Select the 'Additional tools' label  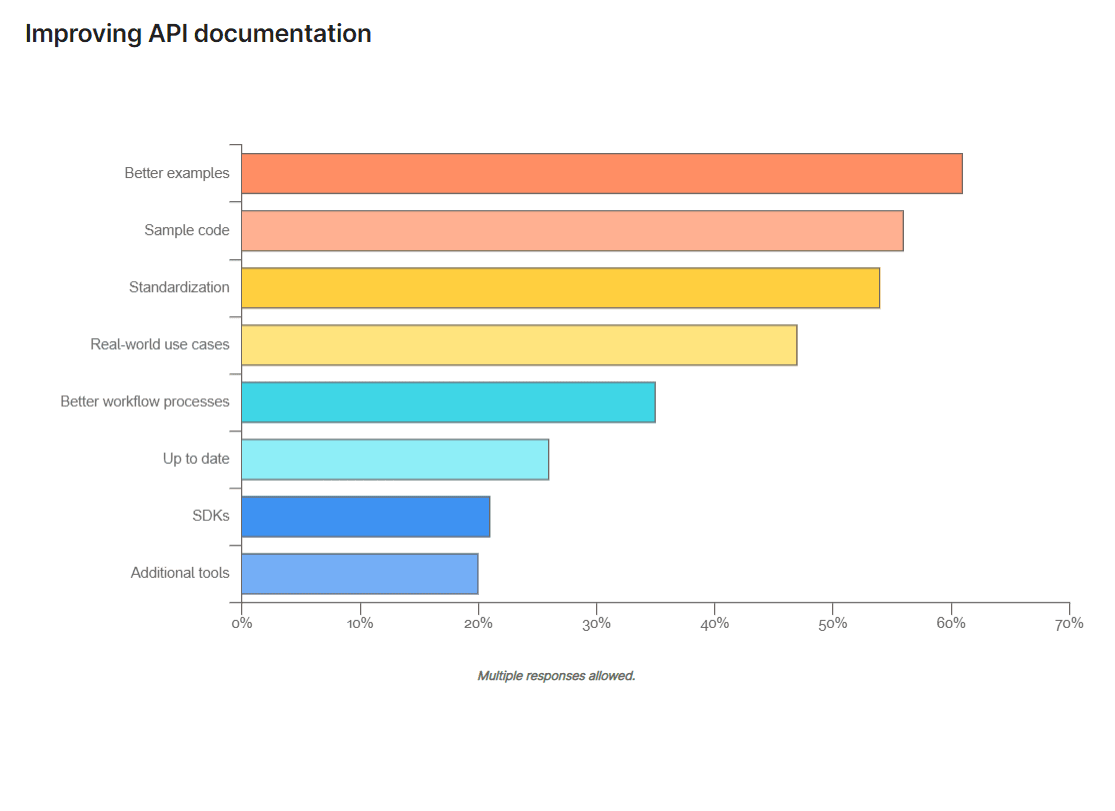[179, 573]
